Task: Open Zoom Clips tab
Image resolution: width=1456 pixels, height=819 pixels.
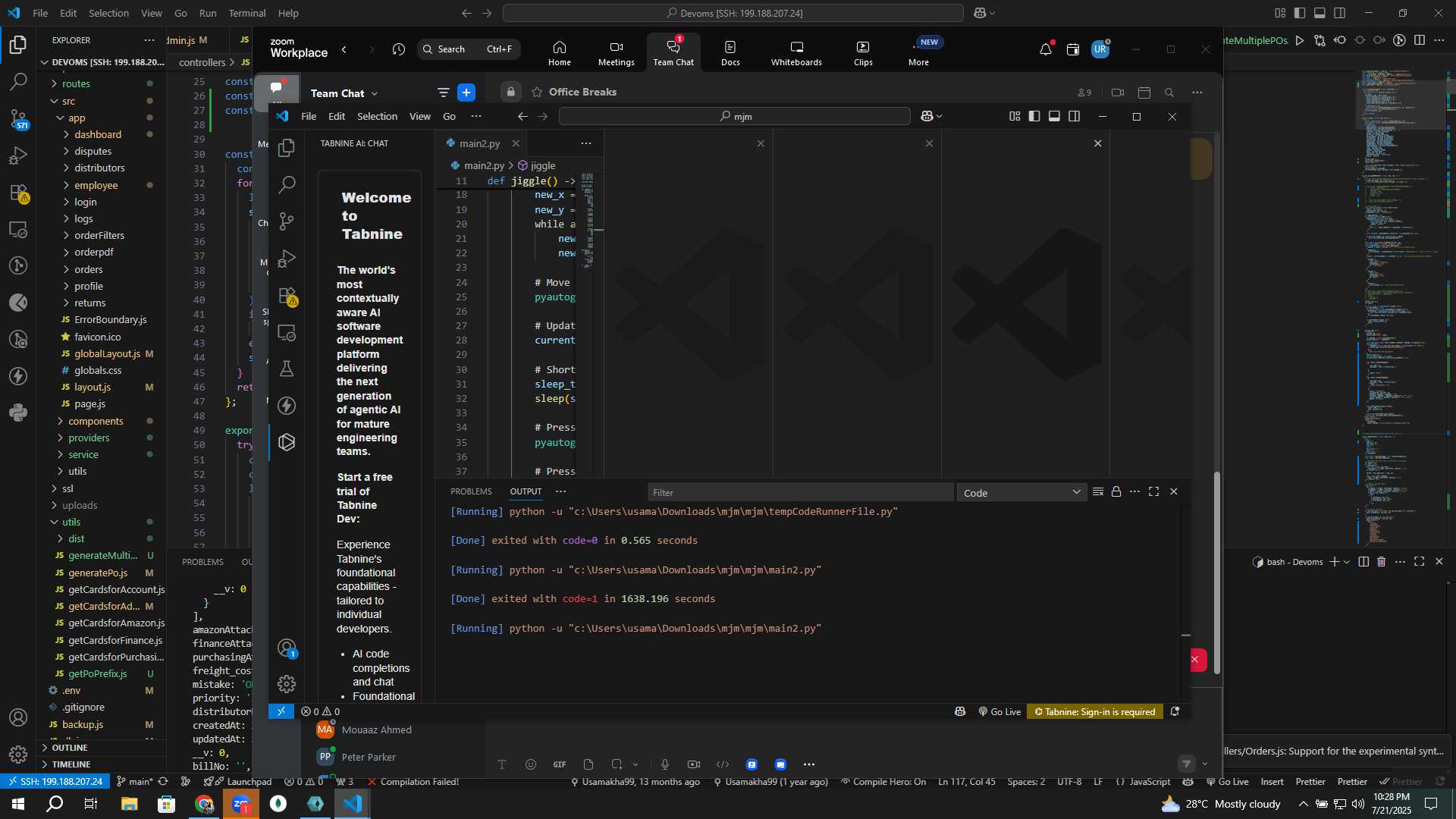Action: click(x=863, y=53)
